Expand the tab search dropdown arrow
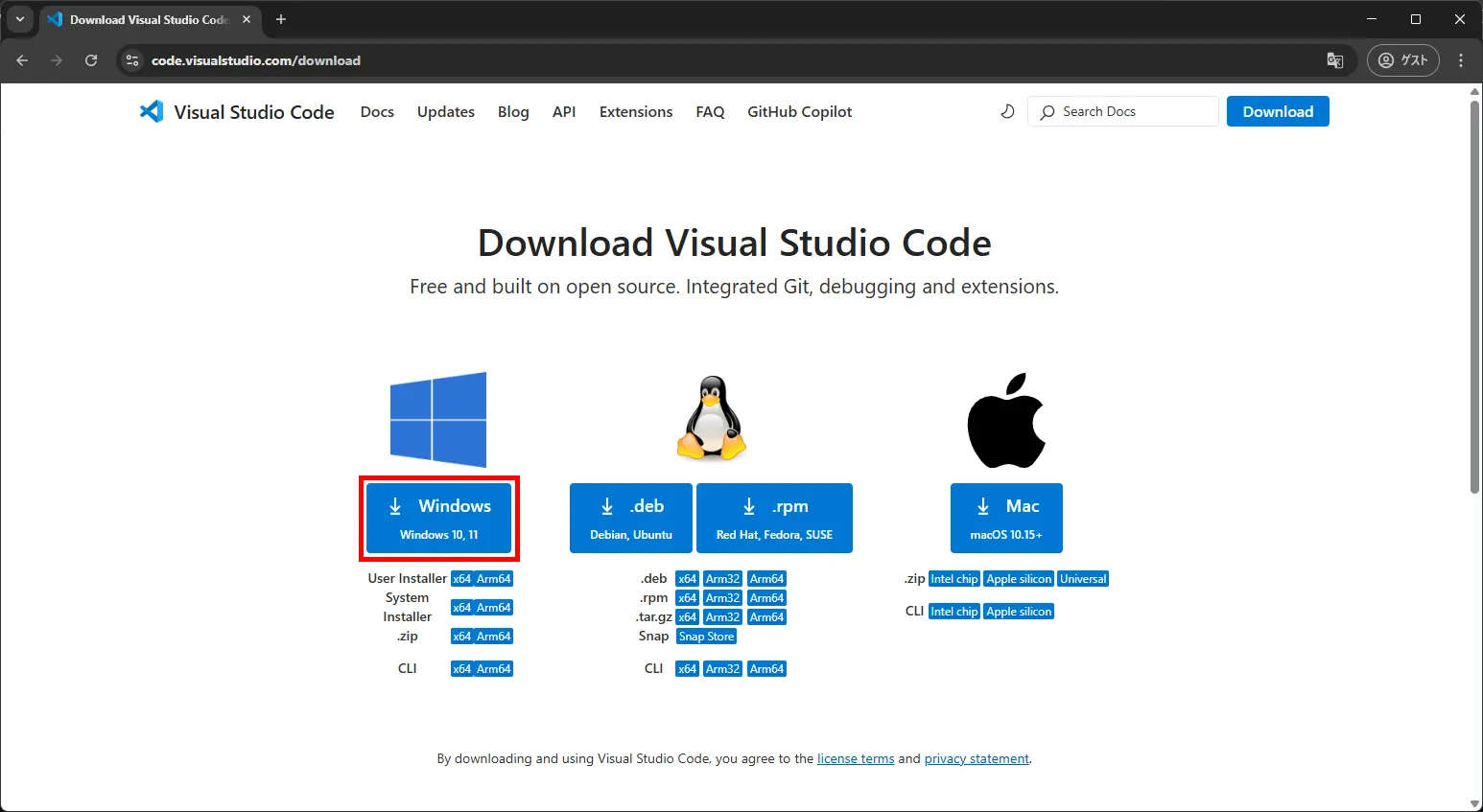Image resolution: width=1483 pixels, height=812 pixels. (x=19, y=19)
